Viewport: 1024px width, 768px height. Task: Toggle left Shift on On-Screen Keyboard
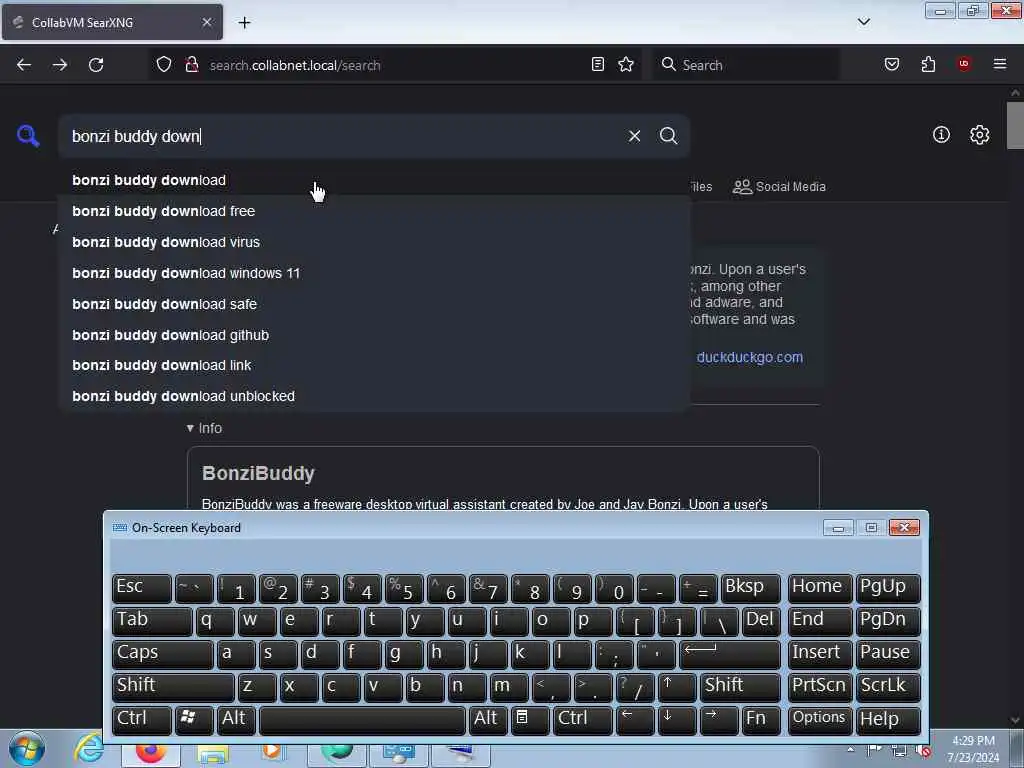click(172, 686)
